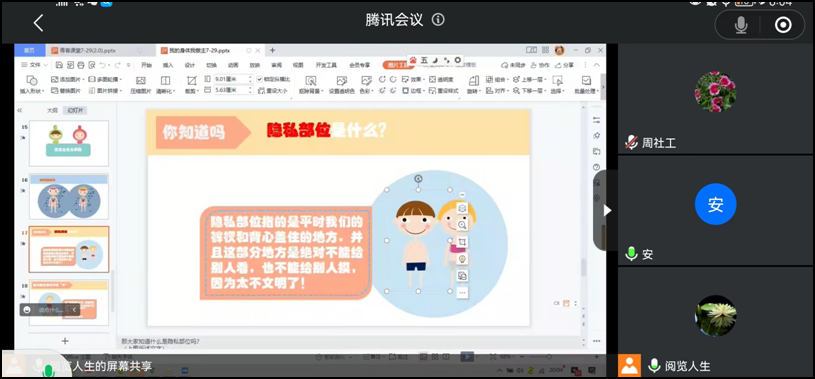Switch to 青春课堂7-29(2.0).pptx document tab
The width and height of the screenshot is (815, 379).
click(x=88, y=50)
